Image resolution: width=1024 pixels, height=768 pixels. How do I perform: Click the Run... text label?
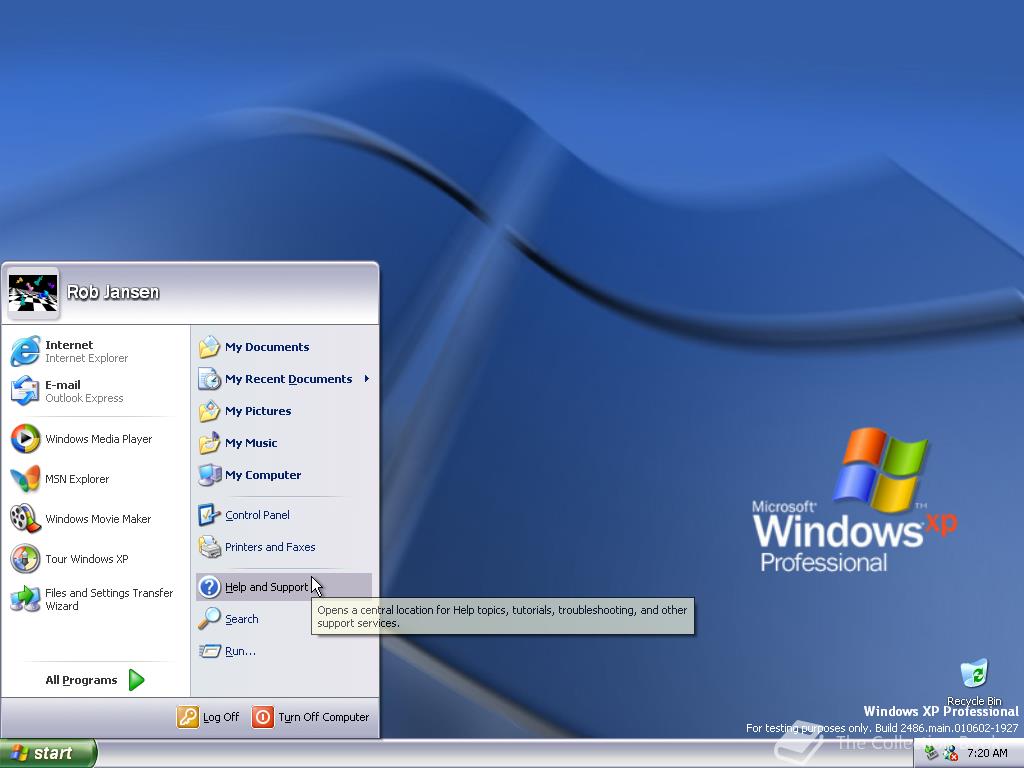point(240,651)
